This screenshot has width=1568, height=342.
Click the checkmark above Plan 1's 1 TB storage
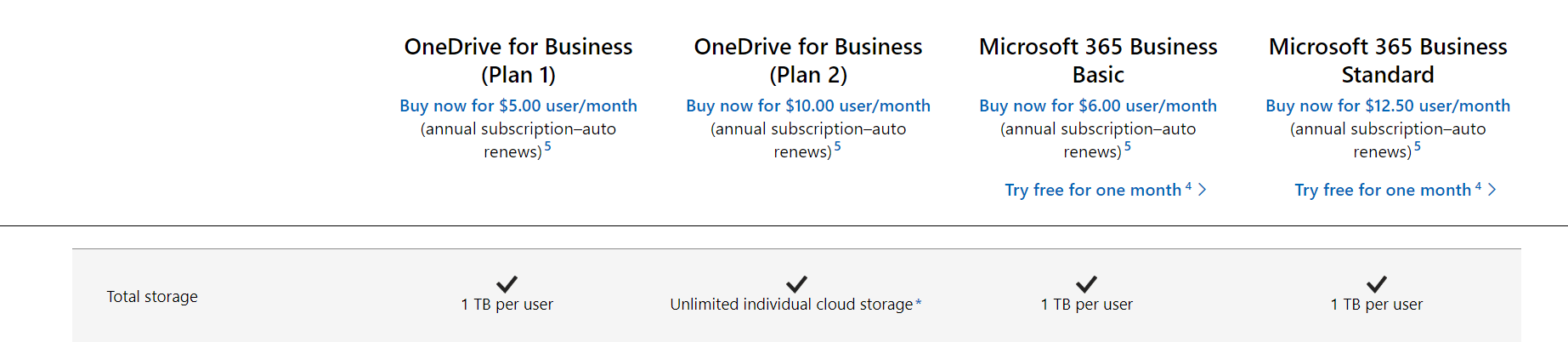click(x=507, y=284)
